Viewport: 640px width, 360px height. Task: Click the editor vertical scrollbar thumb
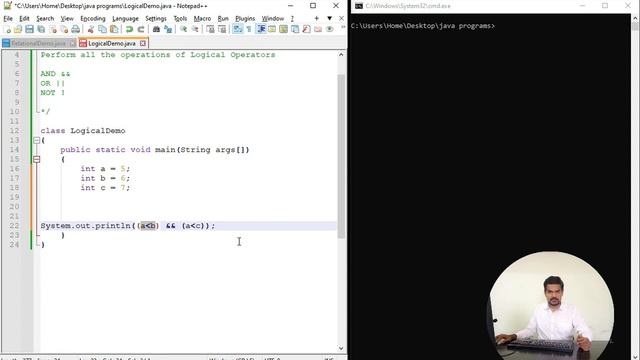click(x=341, y=156)
